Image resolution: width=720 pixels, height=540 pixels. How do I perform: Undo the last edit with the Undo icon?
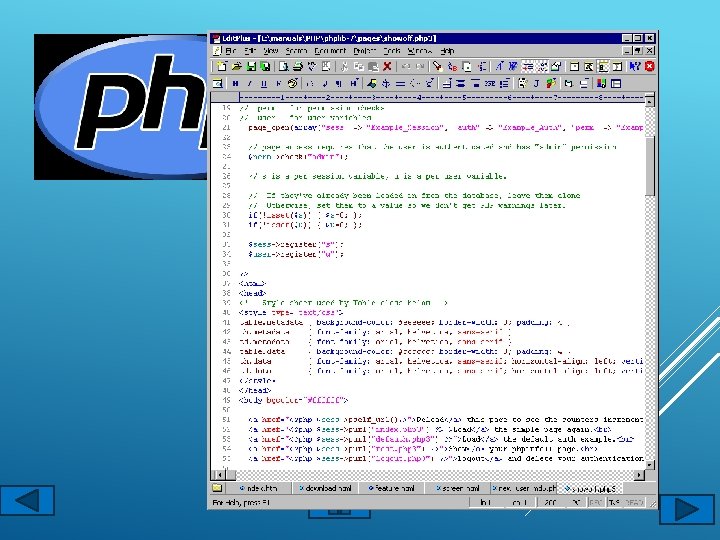coord(405,67)
